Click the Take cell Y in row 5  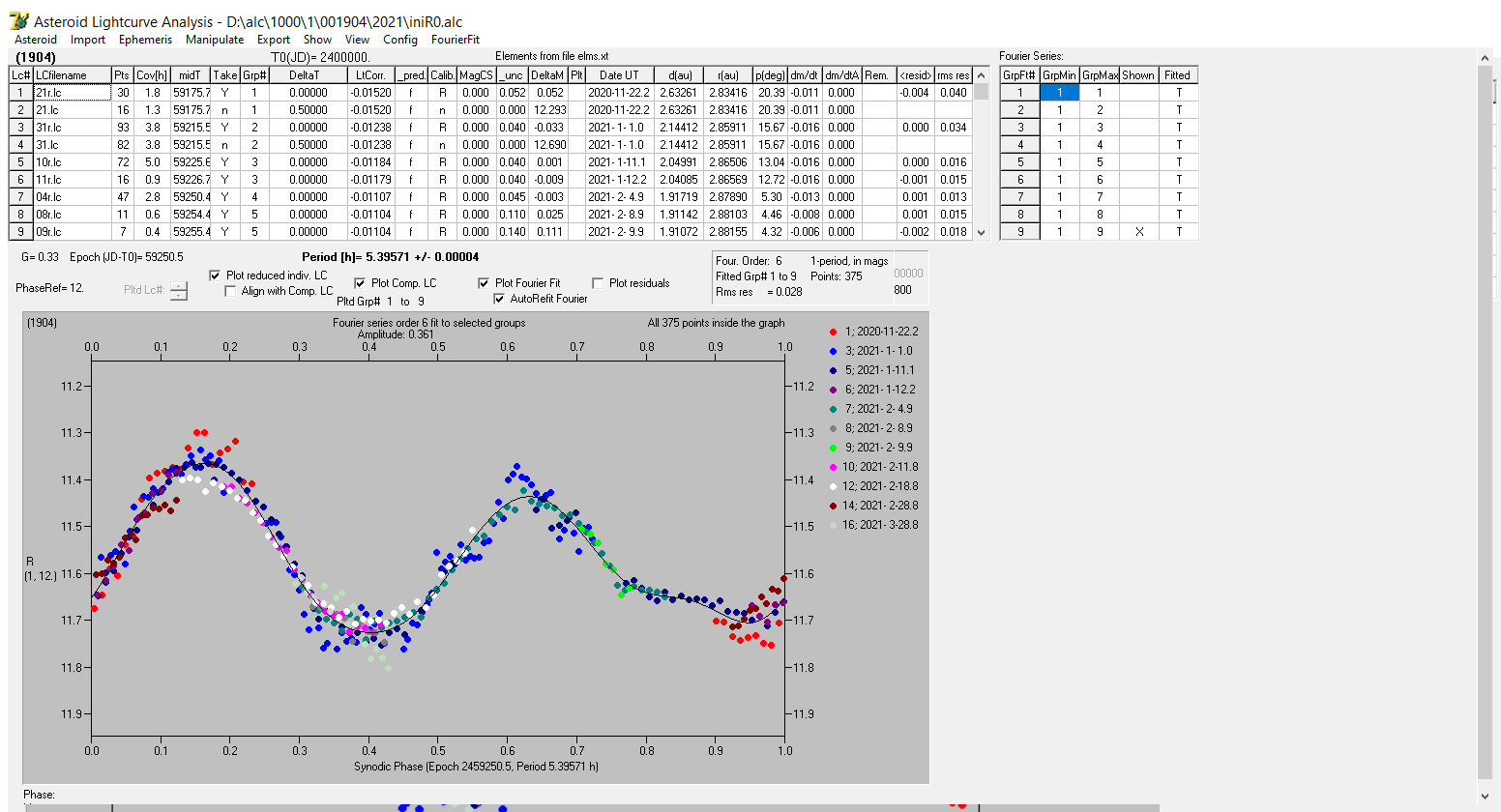[x=224, y=162]
